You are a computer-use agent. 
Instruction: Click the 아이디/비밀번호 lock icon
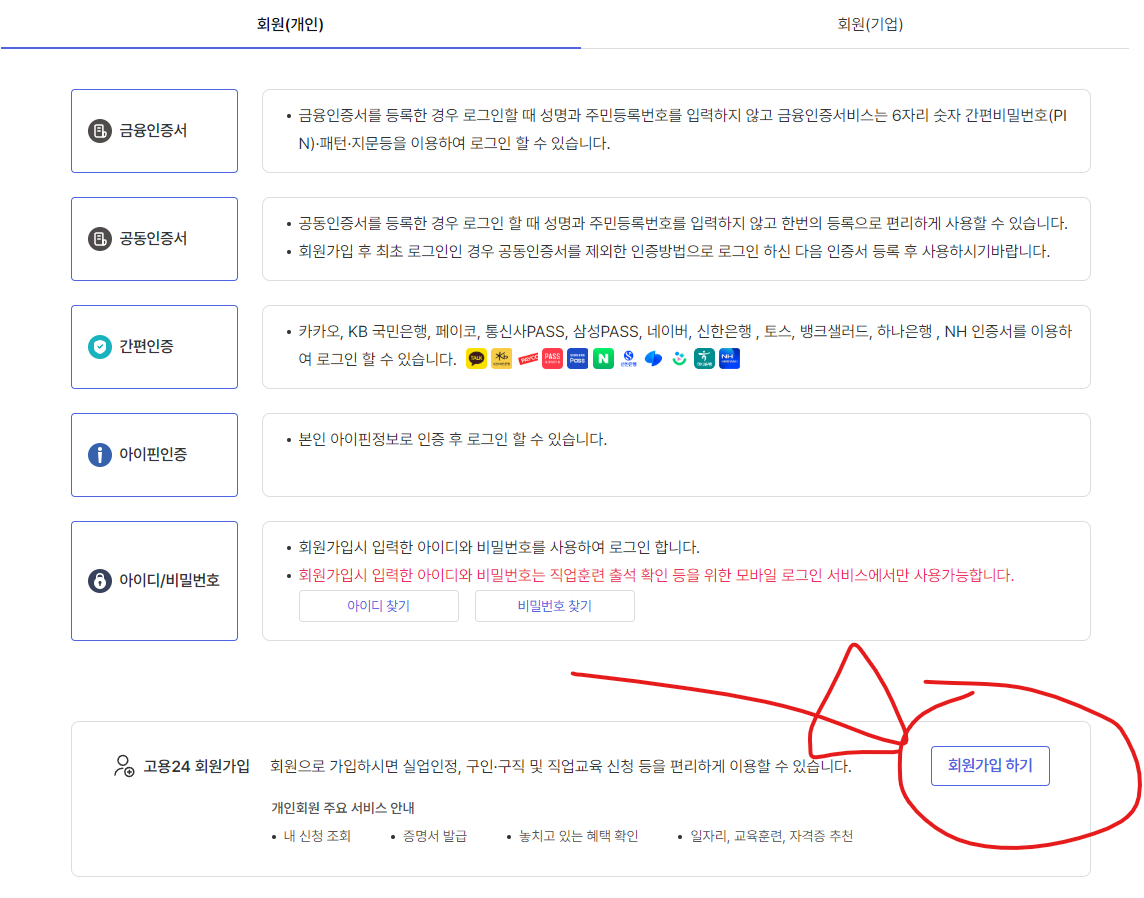(x=99, y=581)
